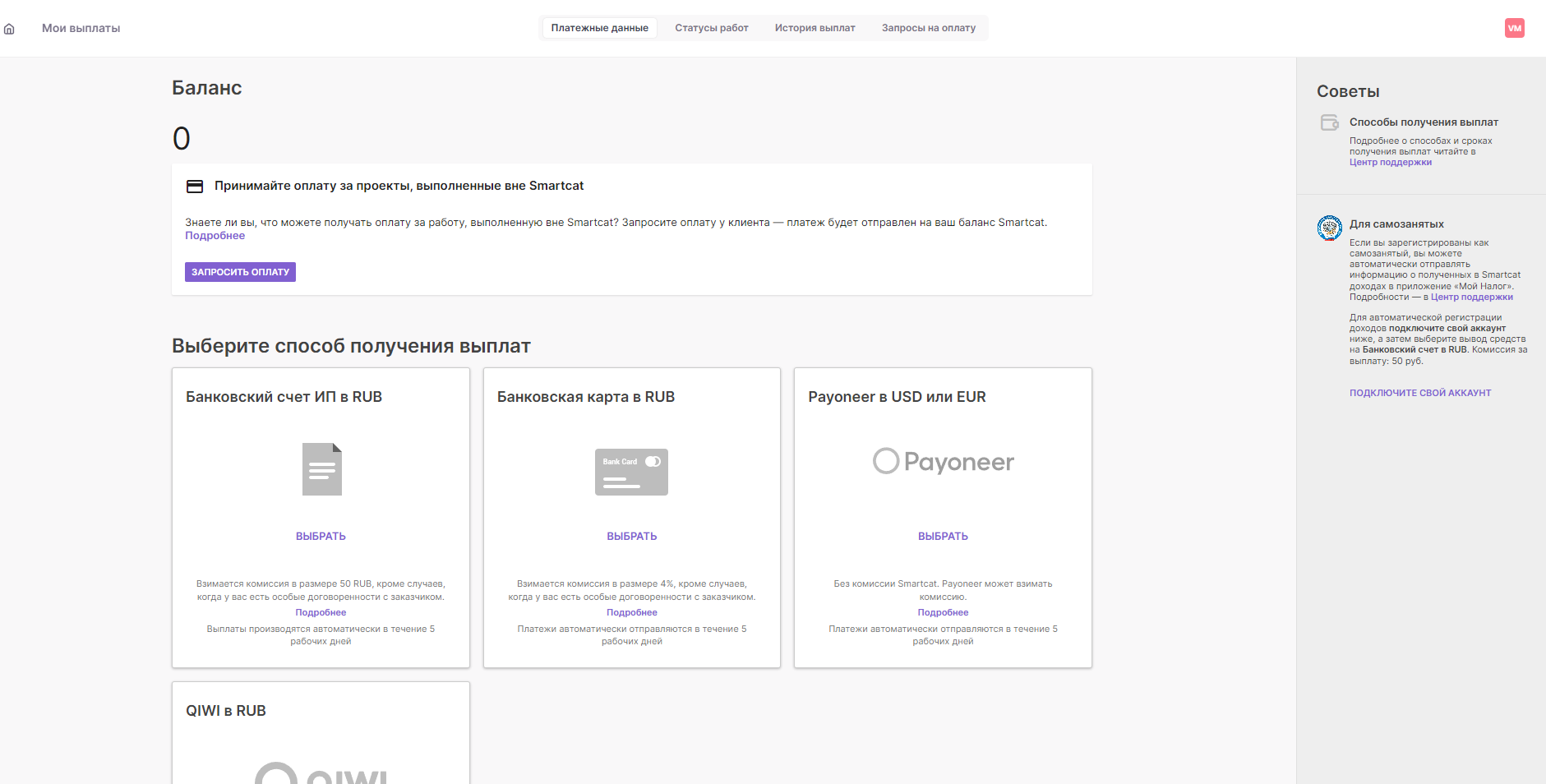This screenshot has width=1546, height=784.
Task: Click the credit card icon beside payment notice
Action: point(195,187)
